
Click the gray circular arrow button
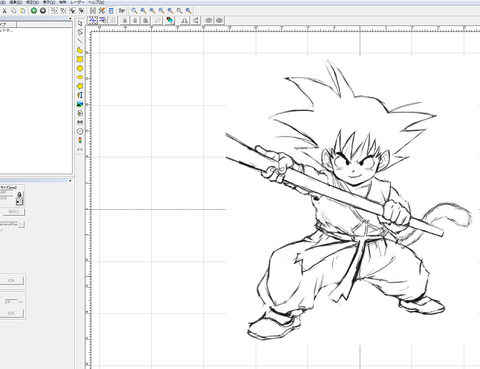pos(43,11)
